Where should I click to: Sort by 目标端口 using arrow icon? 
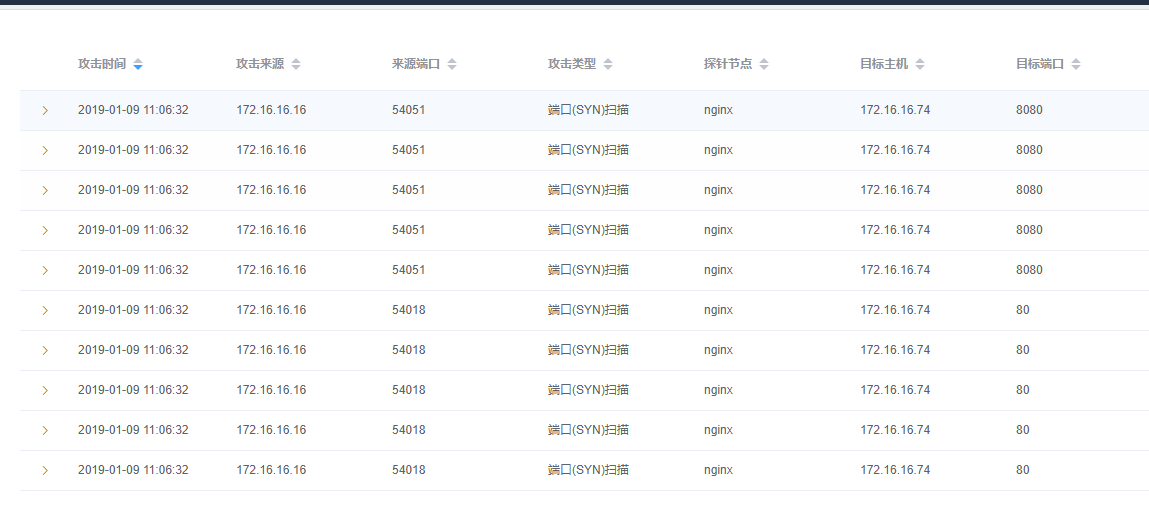click(x=1076, y=64)
